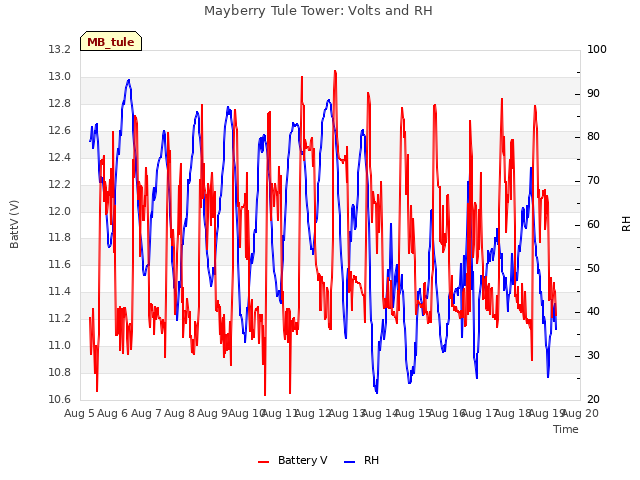Click the 90 right-axis tick label
The image size is (640, 480).
[x=593, y=93]
